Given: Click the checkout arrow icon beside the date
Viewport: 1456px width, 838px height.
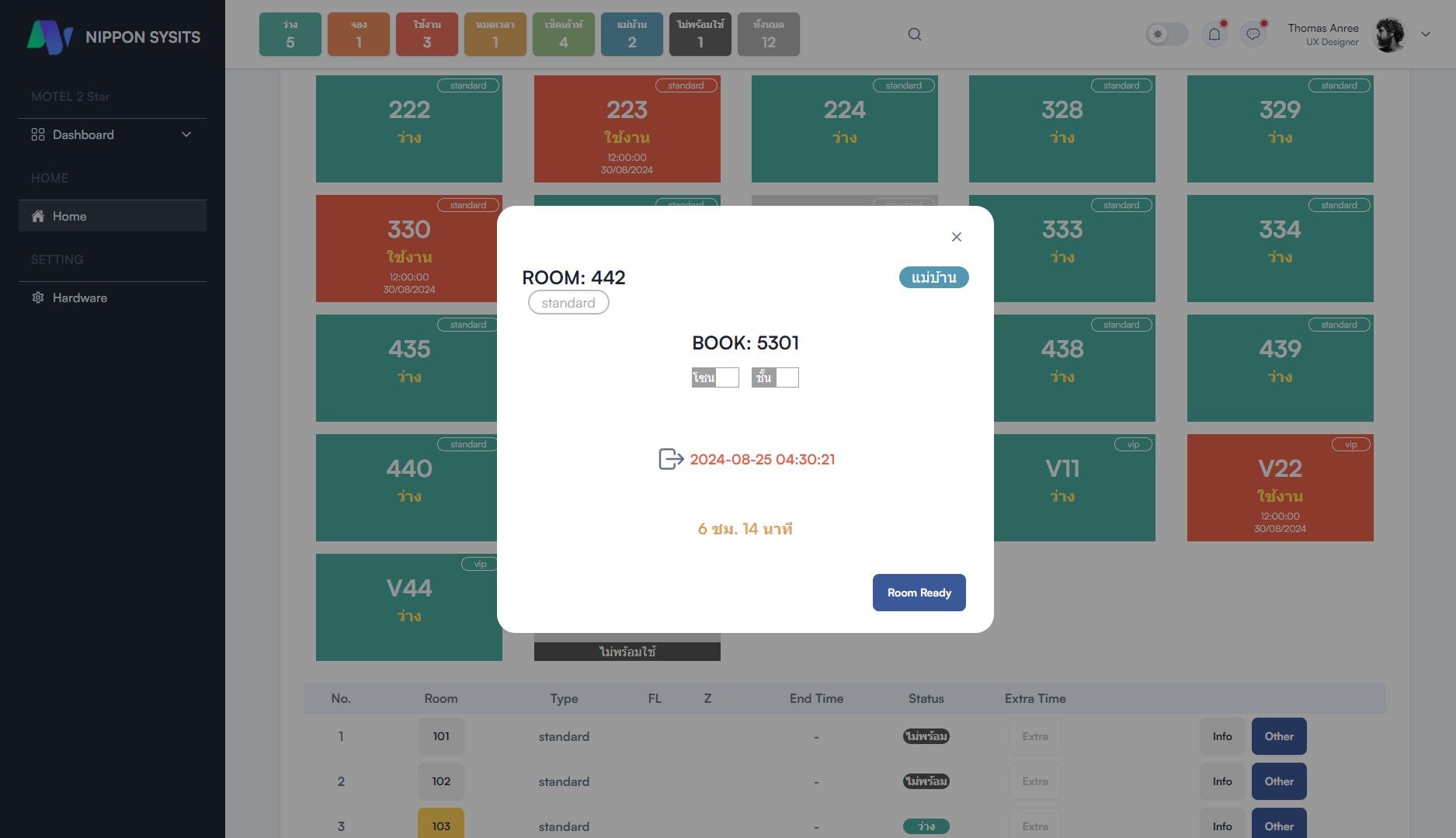Looking at the screenshot, I should click(x=670, y=459).
